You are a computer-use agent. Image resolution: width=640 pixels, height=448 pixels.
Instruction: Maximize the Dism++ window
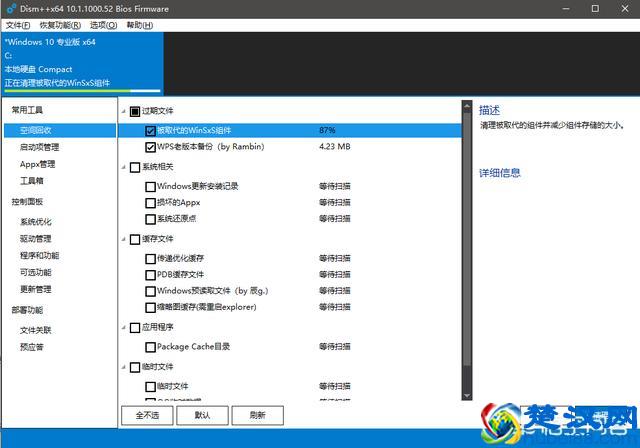[x=596, y=9]
